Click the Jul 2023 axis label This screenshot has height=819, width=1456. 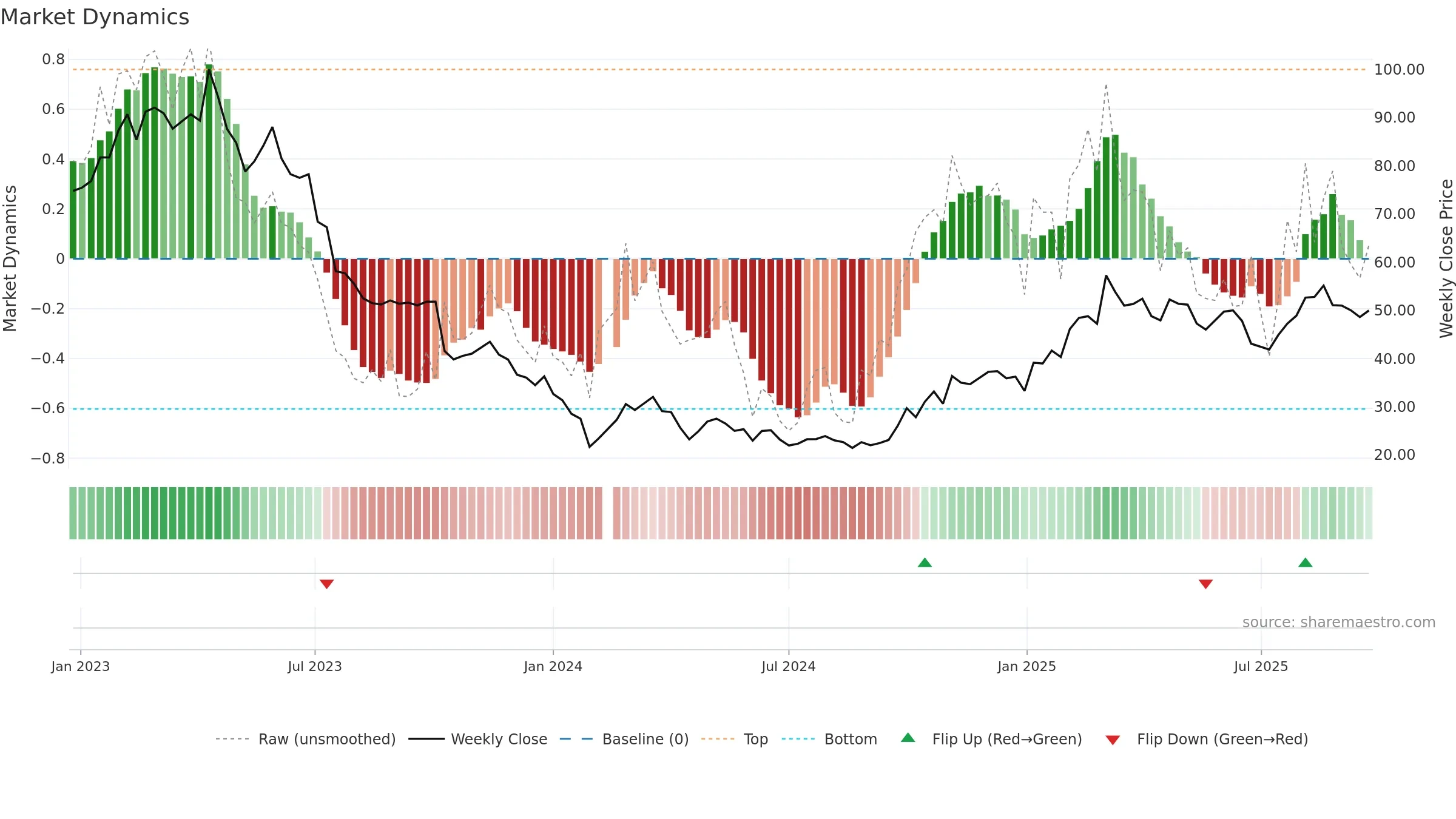(315, 666)
